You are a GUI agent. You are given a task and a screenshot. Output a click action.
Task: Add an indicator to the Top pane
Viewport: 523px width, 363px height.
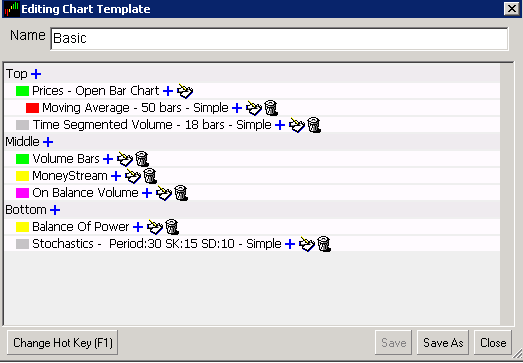(36, 74)
